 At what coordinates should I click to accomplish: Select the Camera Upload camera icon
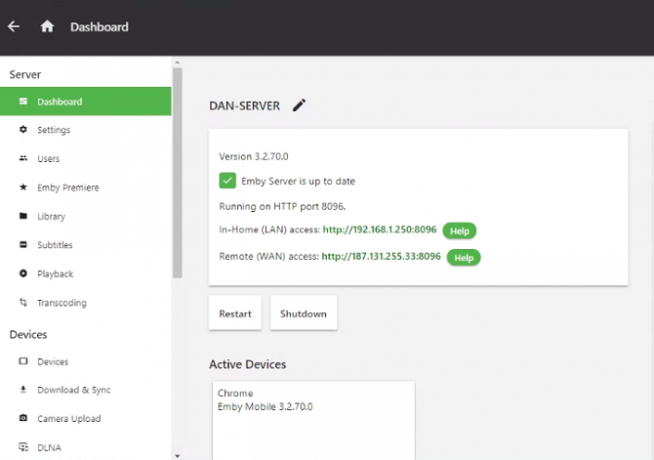pos(23,418)
